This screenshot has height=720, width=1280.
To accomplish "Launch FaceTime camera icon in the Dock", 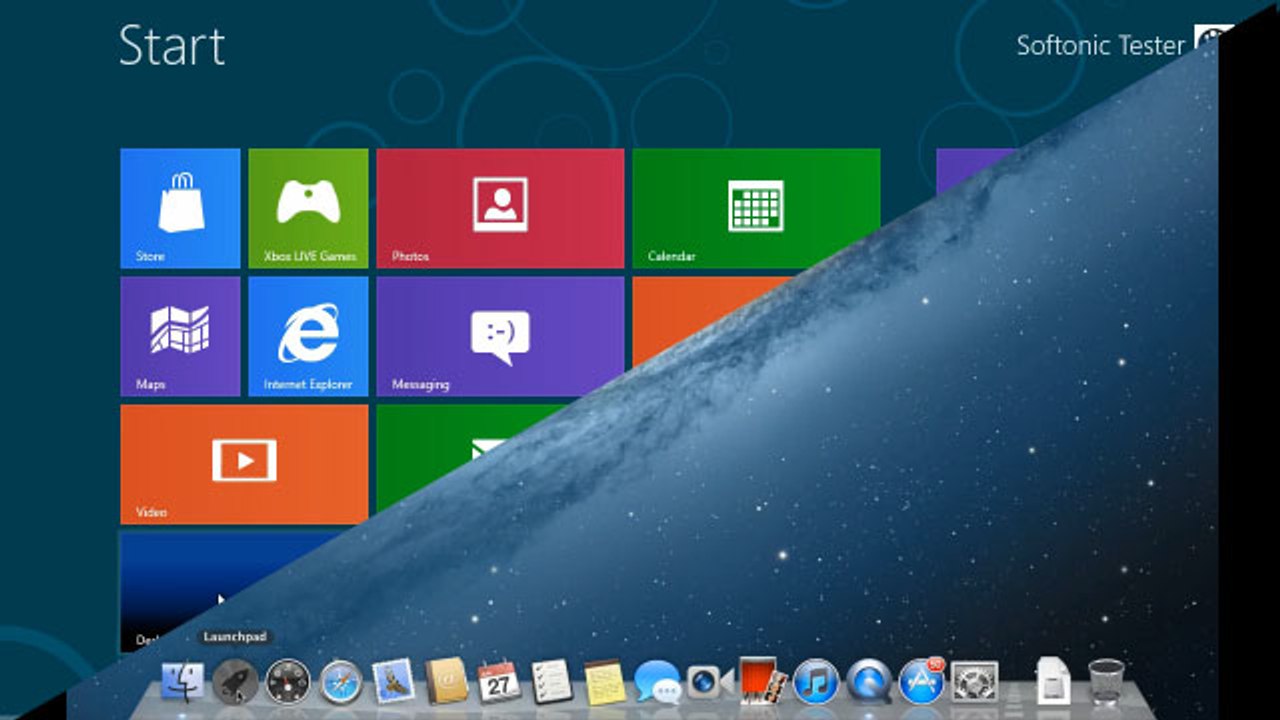I will click(709, 682).
